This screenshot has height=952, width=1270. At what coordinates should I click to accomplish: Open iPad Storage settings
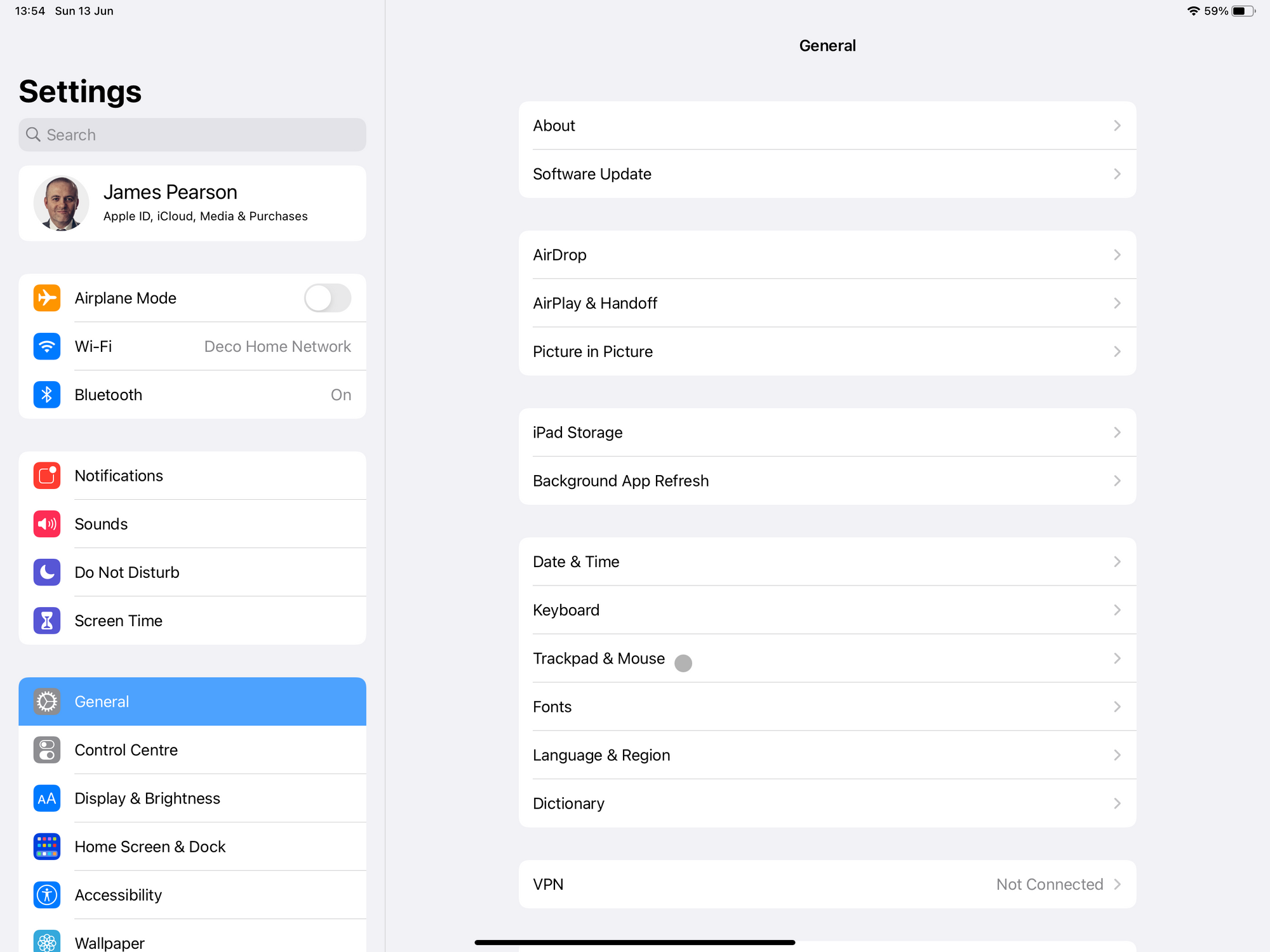[827, 432]
